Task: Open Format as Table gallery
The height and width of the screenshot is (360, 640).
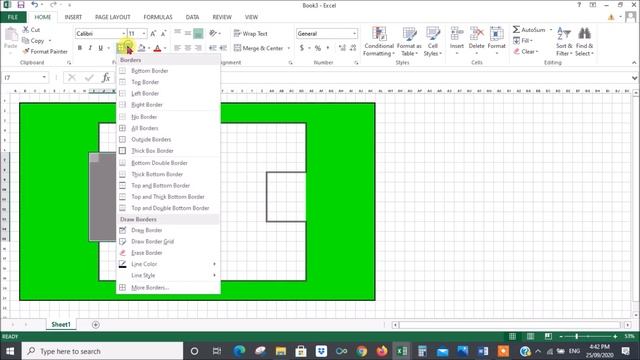Action: tap(409, 41)
